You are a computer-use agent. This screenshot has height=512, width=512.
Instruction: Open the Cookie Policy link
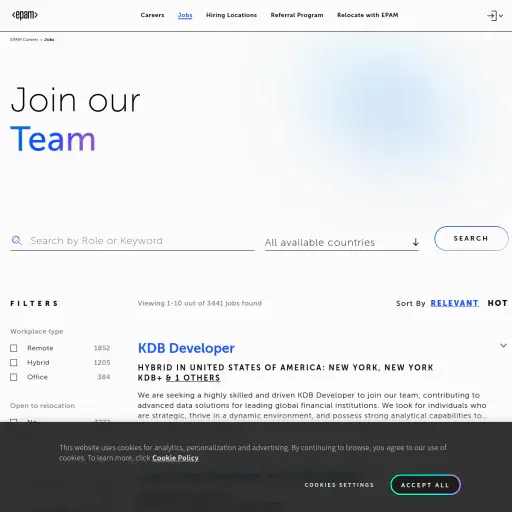tap(175, 458)
